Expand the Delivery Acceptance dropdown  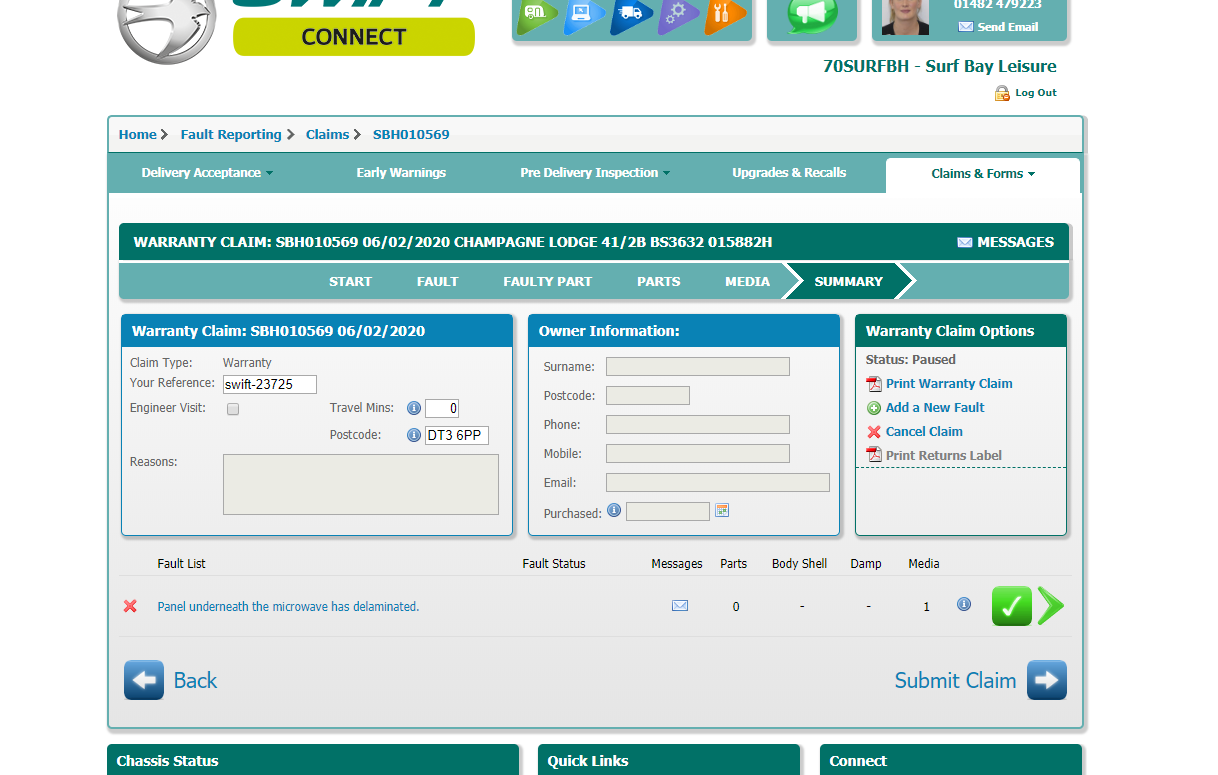207,173
